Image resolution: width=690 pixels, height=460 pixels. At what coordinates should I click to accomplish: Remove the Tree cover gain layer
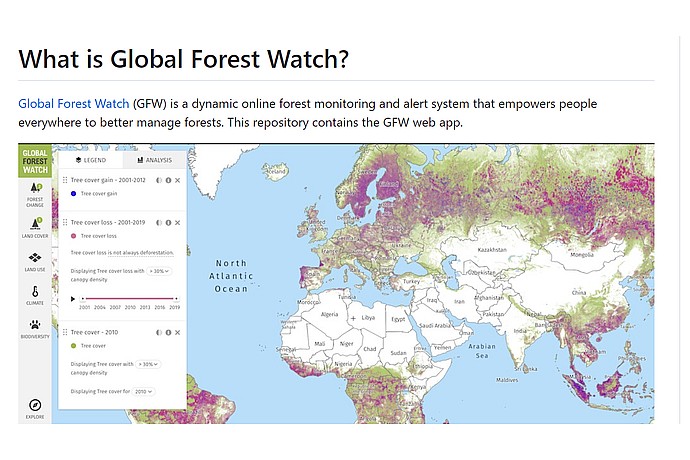click(x=177, y=180)
